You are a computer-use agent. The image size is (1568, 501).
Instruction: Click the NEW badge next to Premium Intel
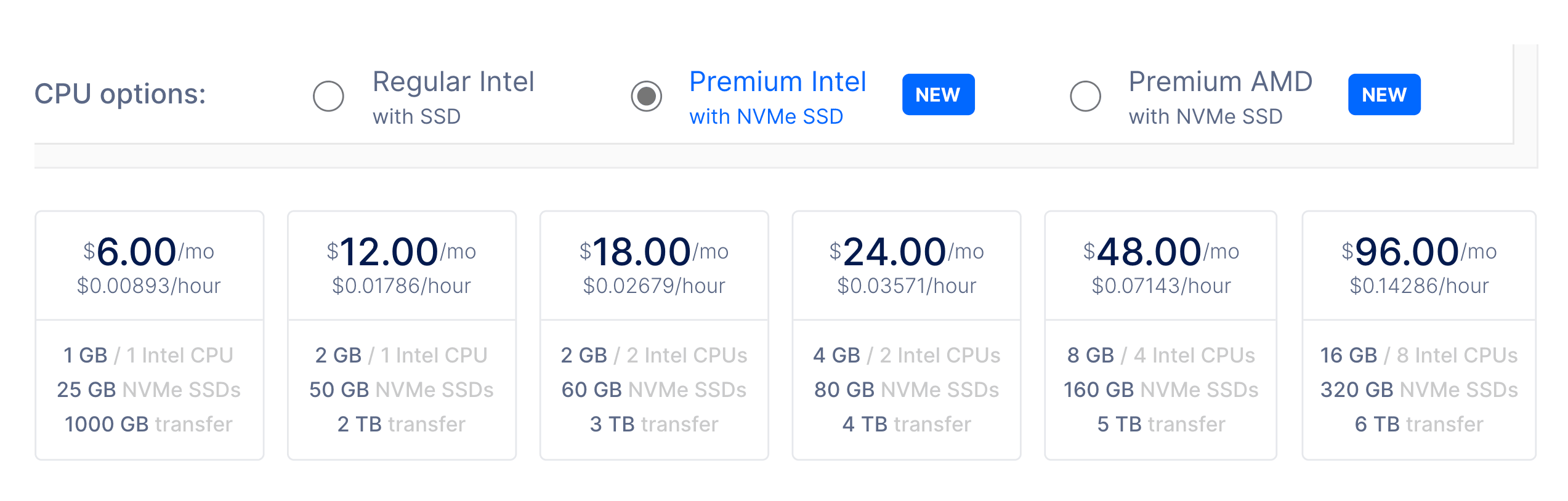(x=938, y=94)
